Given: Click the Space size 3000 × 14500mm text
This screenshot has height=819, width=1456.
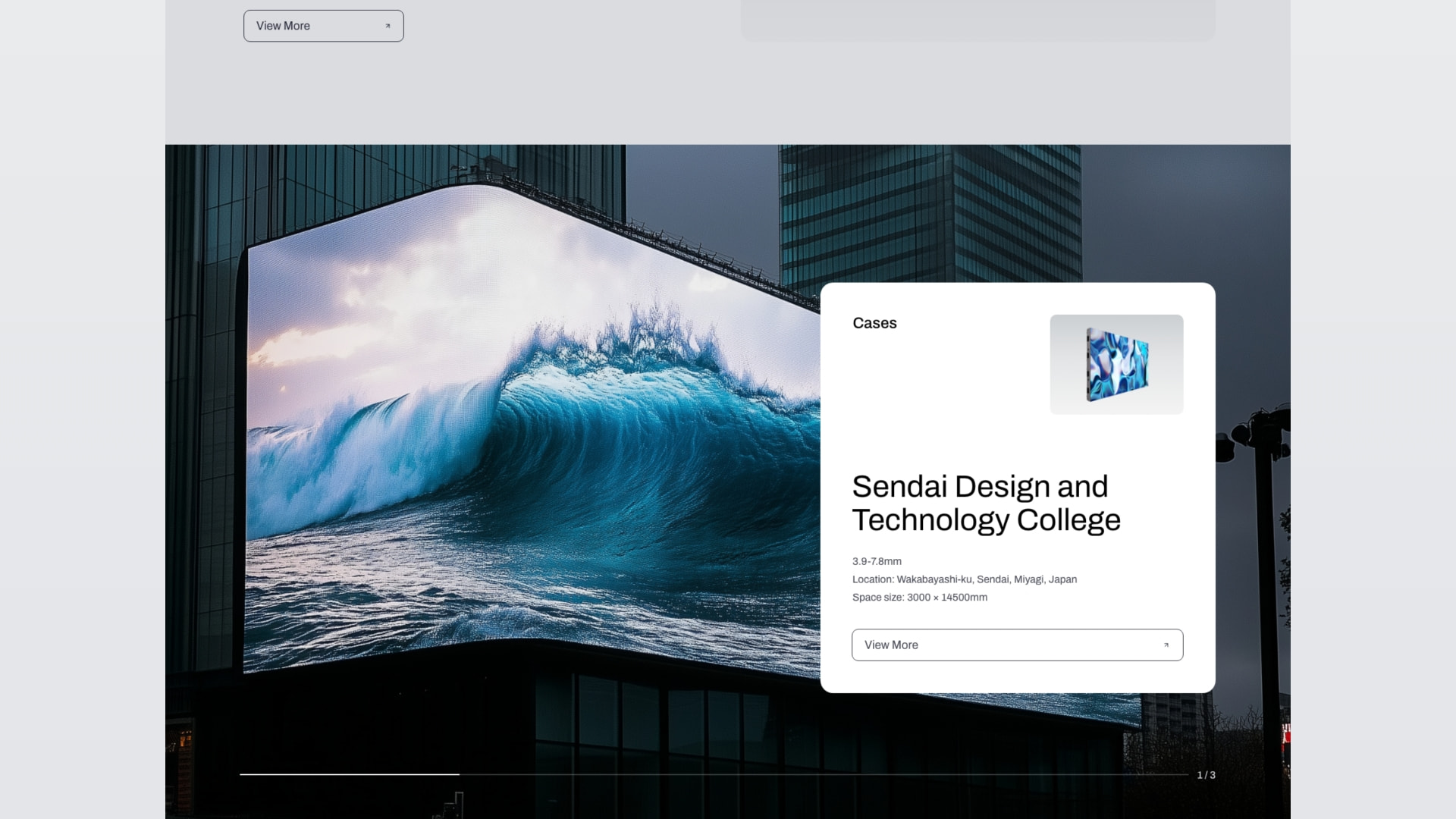Looking at the screenshot, I should point(919,598).
